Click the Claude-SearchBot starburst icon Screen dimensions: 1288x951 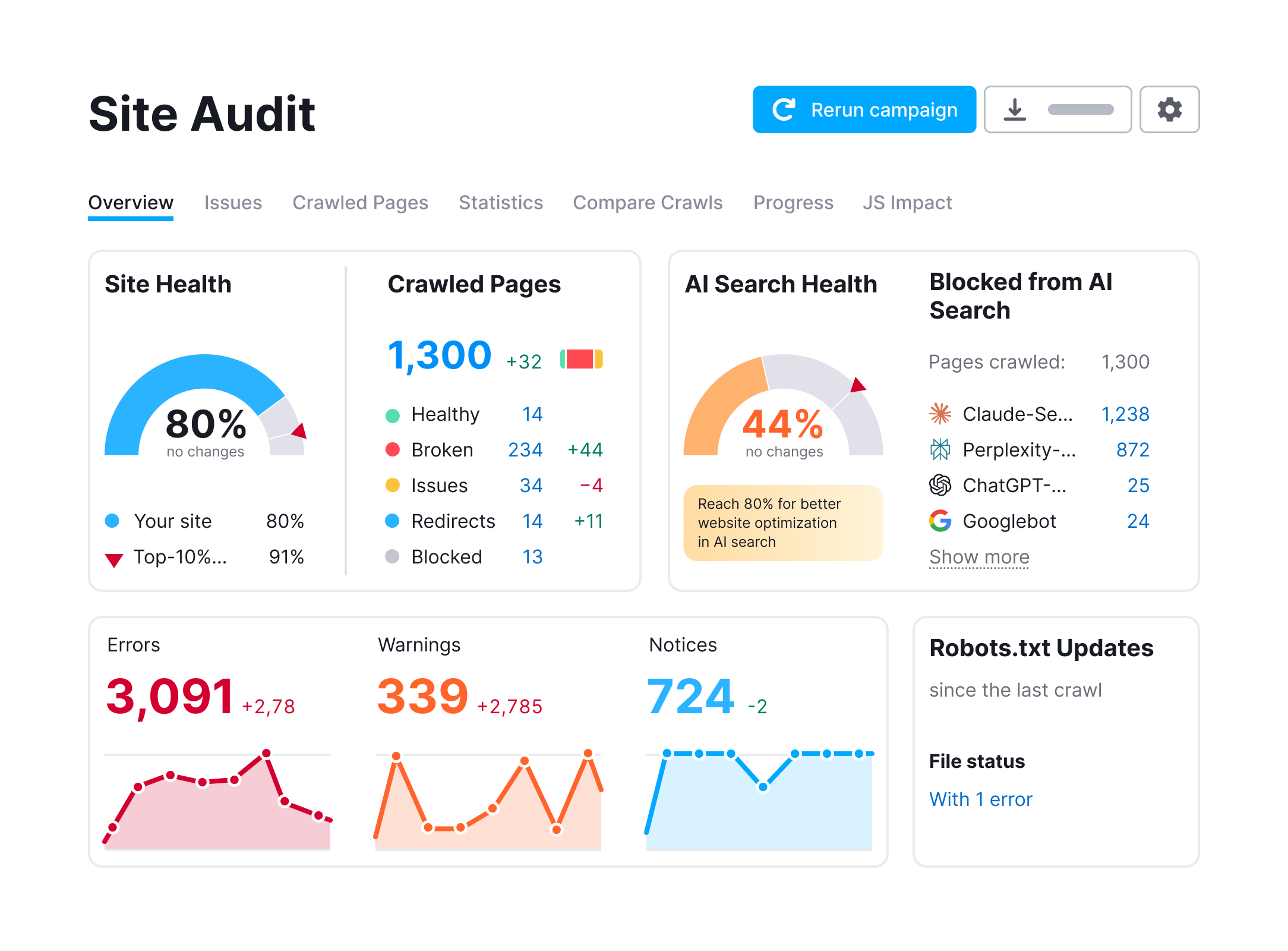[x=940, y=414]
